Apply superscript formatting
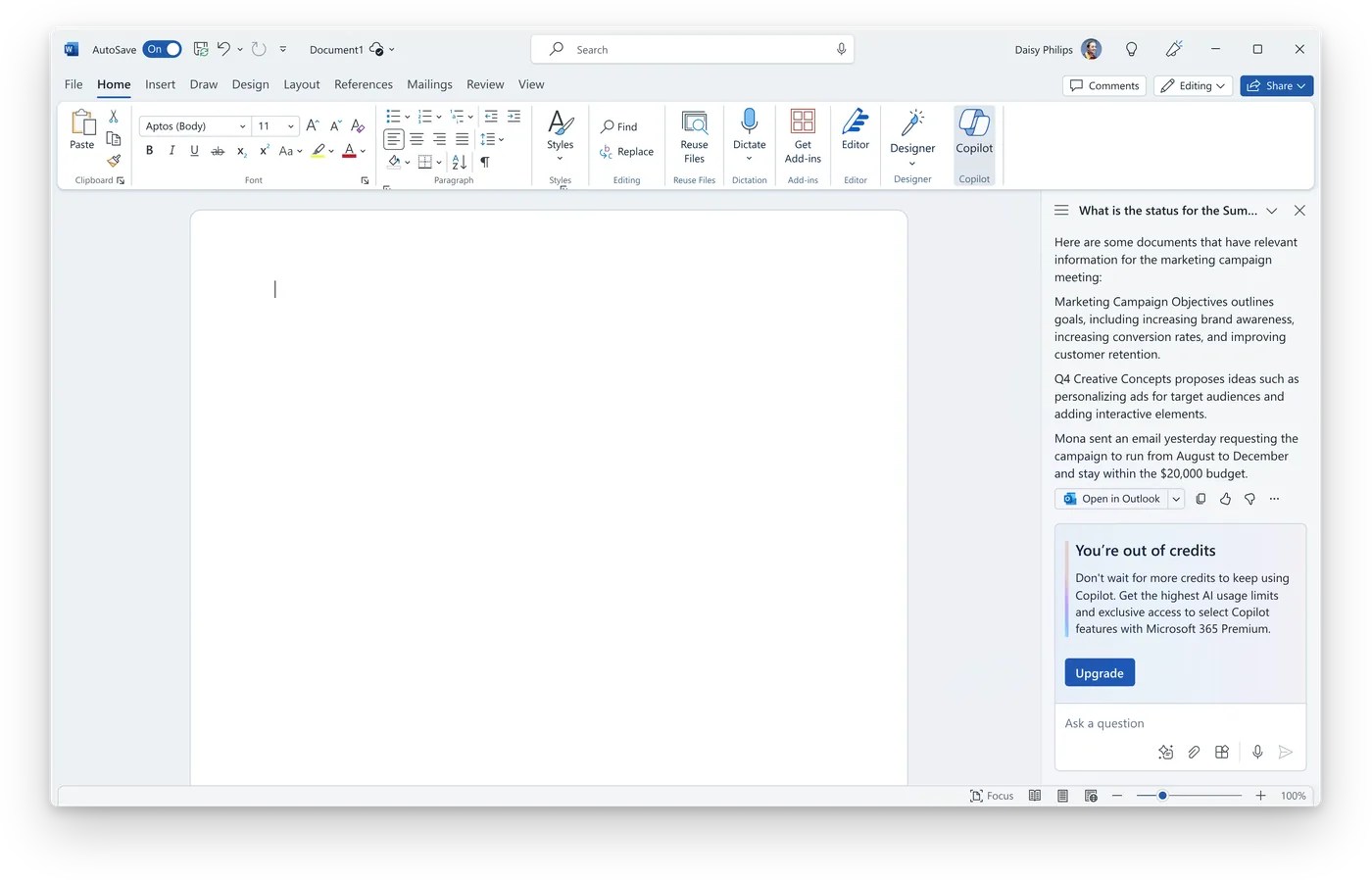The width and height of the screenshot is (1372, 880). [264, 150]
